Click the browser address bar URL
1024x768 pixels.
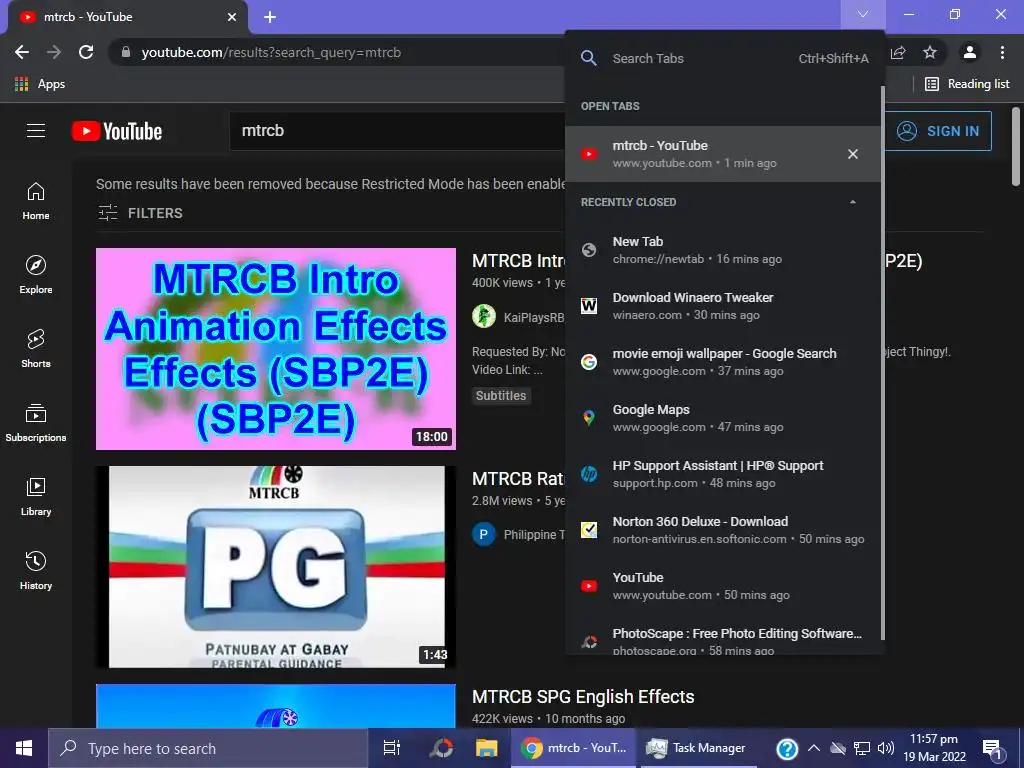tap(271, 52)
